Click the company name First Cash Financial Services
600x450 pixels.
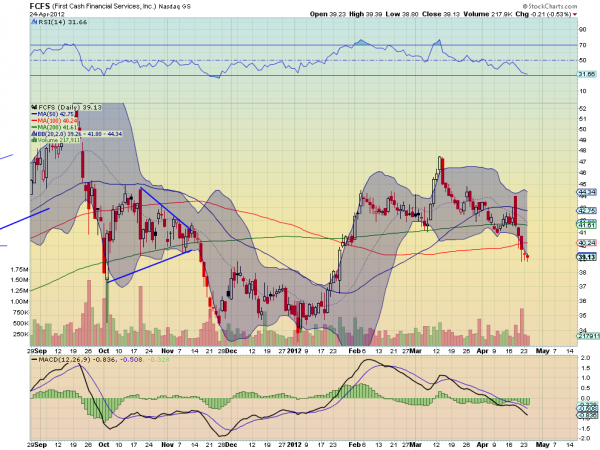(104, 6)
